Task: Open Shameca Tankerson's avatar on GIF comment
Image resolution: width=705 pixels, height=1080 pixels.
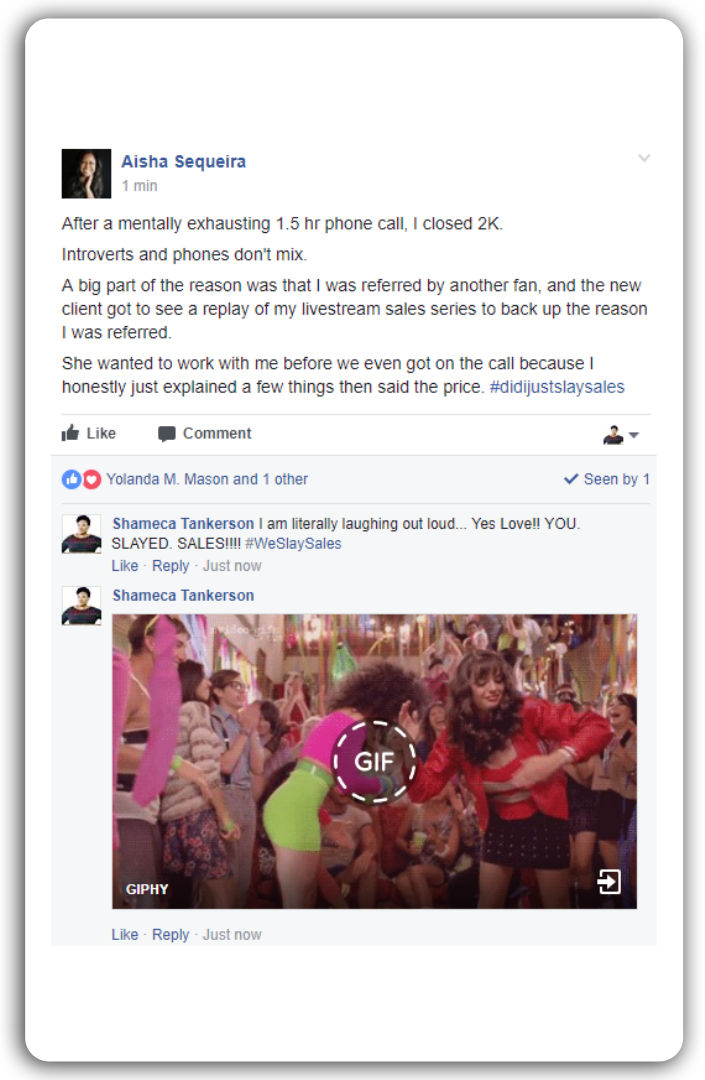Action: pyautogui.click(x=81, y=605)
